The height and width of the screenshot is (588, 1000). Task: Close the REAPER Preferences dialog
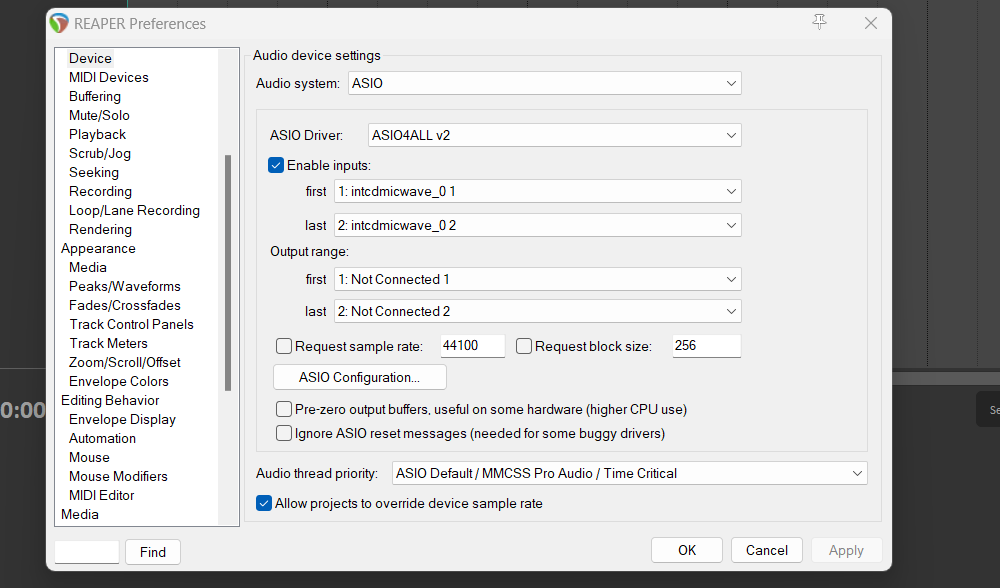(x=871, y=23)
